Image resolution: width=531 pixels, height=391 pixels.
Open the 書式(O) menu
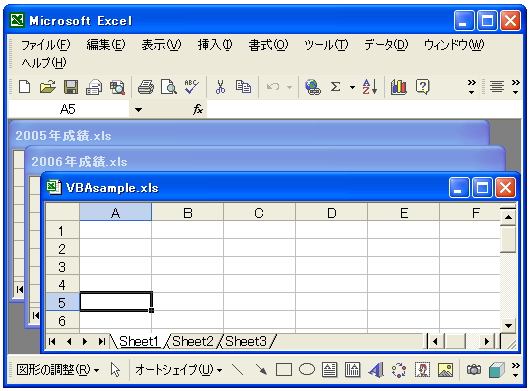268,44
